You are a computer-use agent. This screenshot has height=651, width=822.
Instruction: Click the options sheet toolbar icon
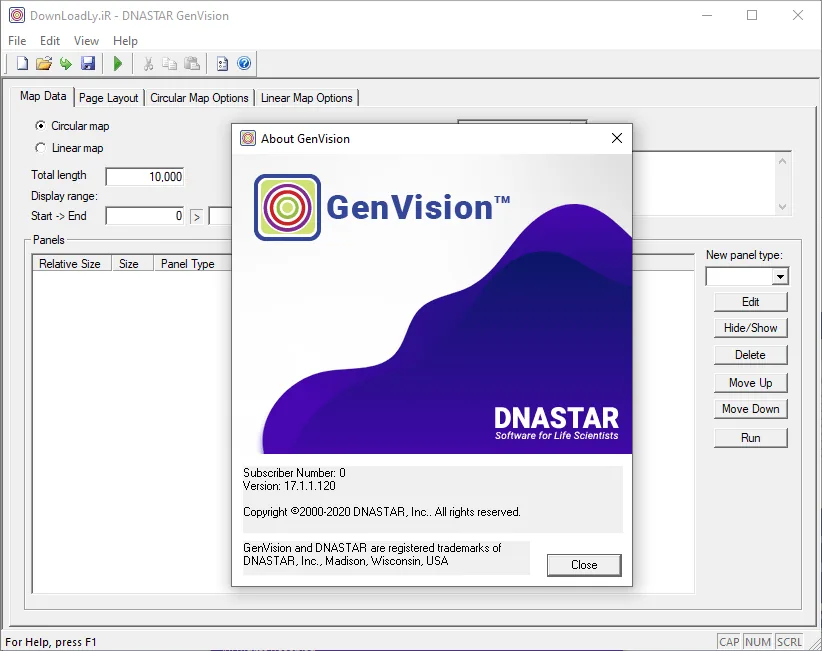(x=222, y=63)
